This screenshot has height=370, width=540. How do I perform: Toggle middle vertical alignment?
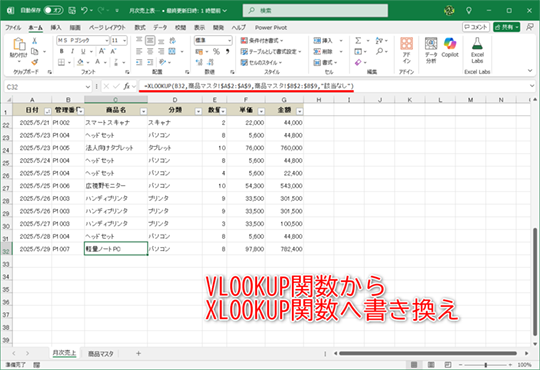[150, 41]
